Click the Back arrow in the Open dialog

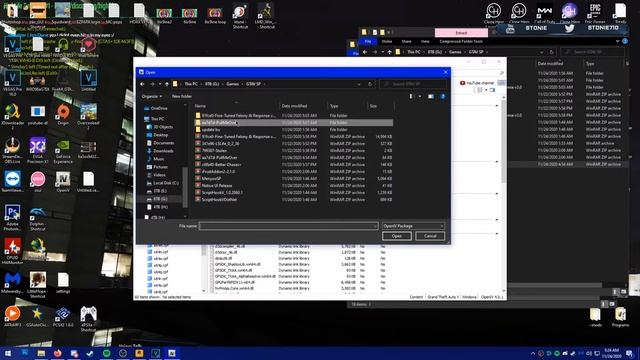coord(142,84)
